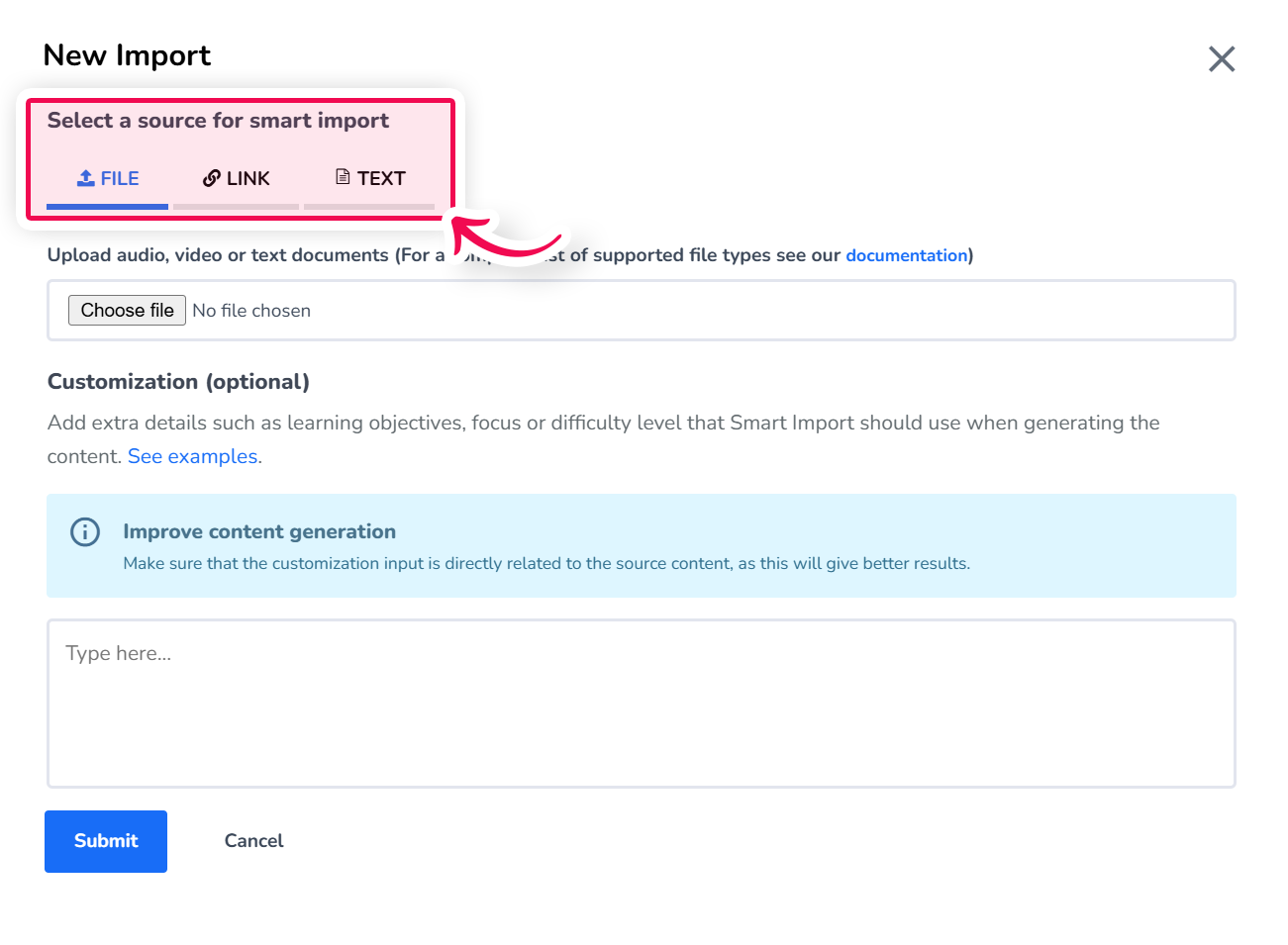Screen dimensions: 1288x945
Task: Click the Customization (optional) heading
Action: (178, 382)
